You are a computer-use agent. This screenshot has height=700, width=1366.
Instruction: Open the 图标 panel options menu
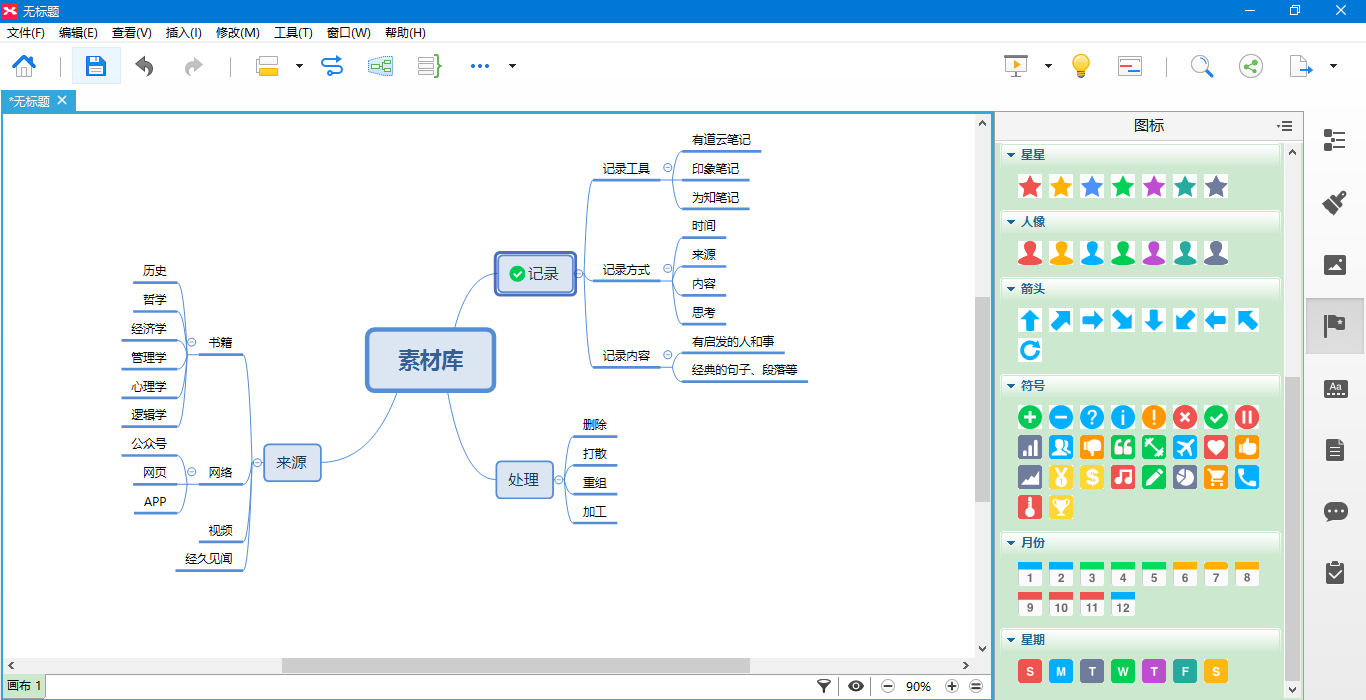(x=1285, y=126)
